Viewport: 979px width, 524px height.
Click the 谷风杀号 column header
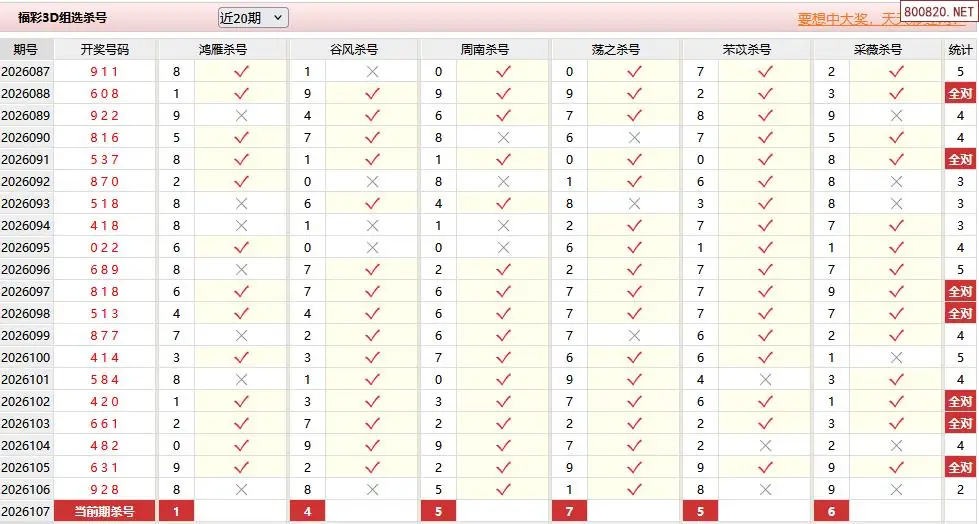(353, 49)
